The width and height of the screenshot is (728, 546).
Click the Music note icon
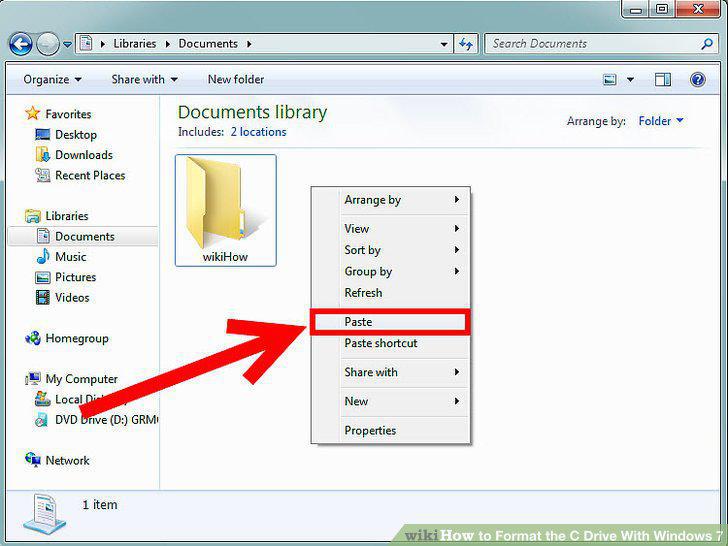(43, 256)
